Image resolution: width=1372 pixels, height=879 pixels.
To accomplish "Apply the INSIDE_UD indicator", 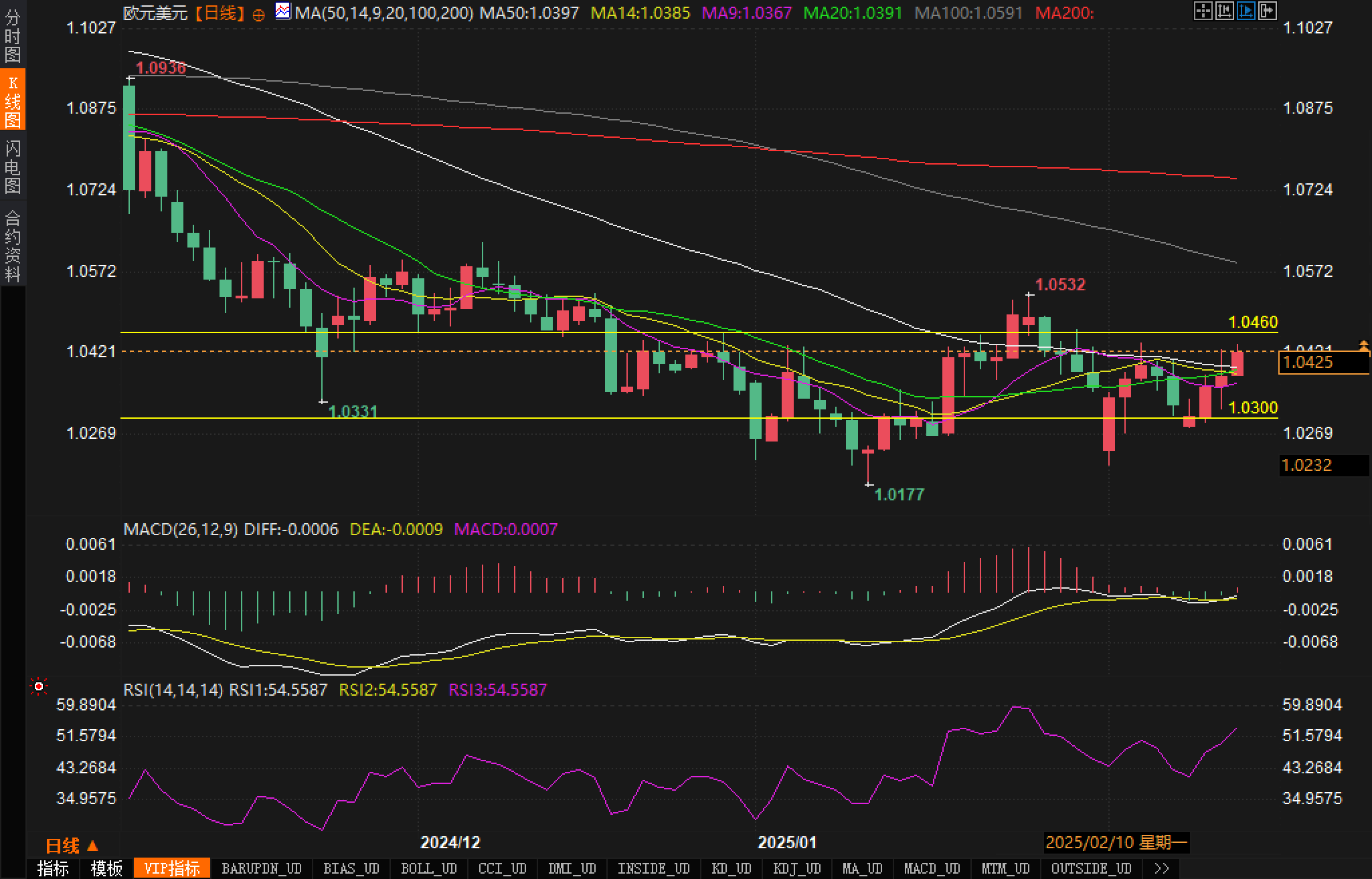I will click(653, 868).
